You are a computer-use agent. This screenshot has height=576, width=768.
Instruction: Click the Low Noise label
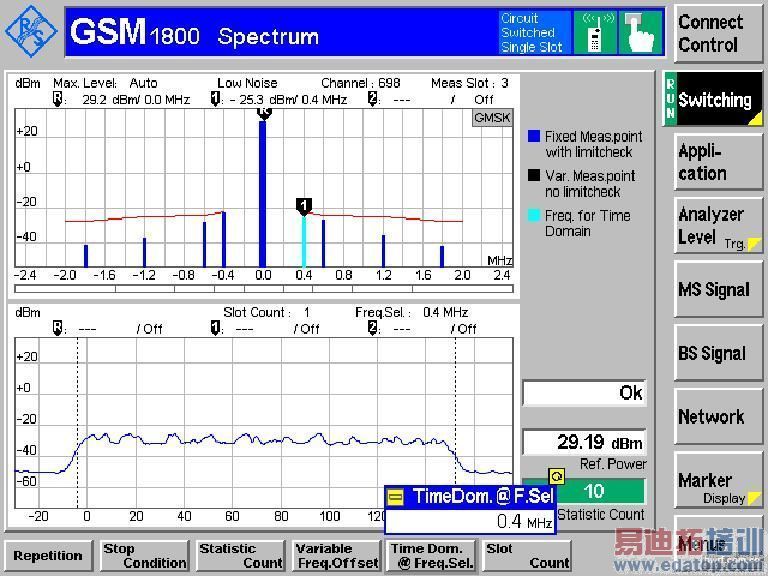point(247,83)
